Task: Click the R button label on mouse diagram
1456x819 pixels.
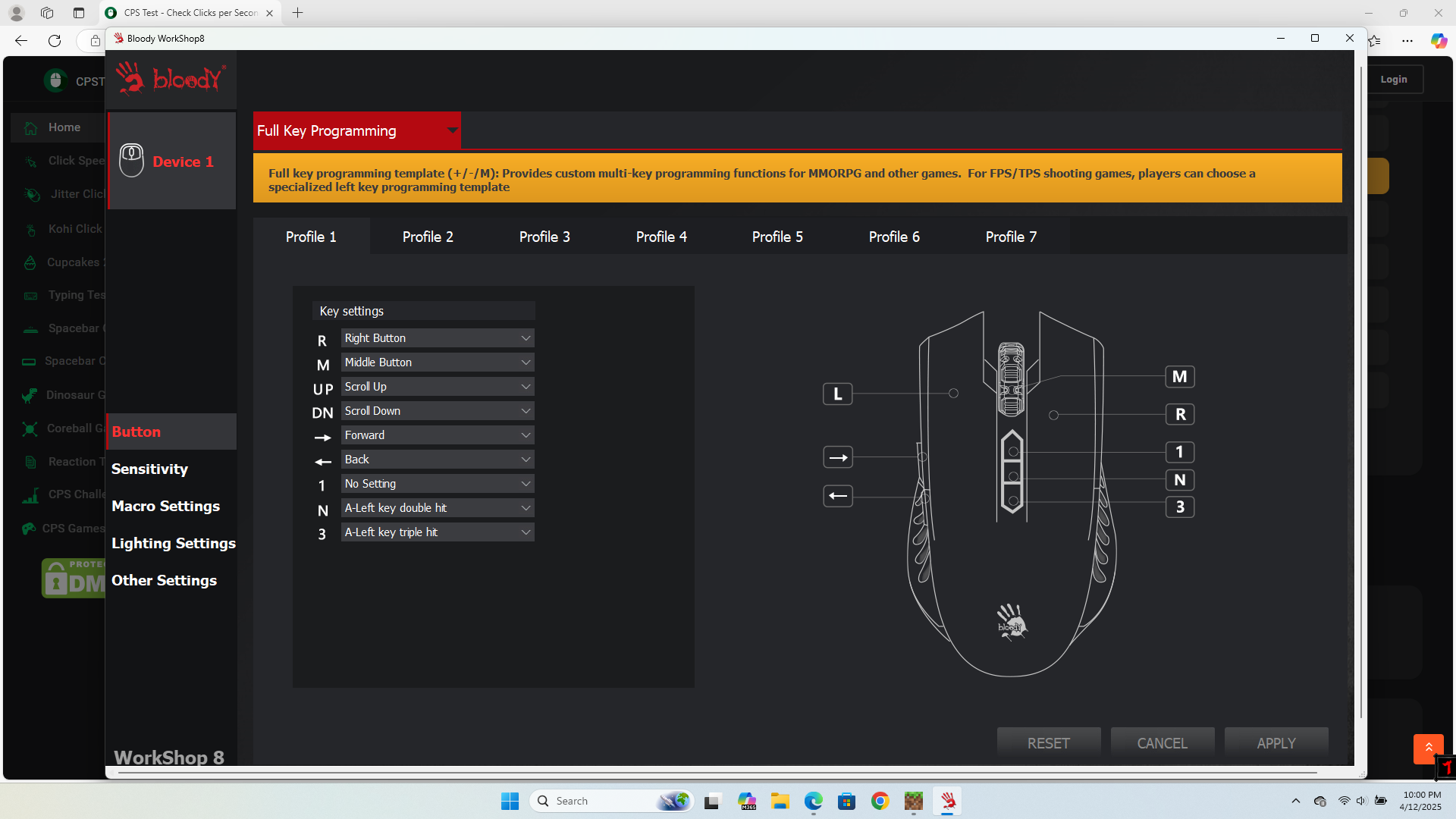Action: click(x=1179, y=415)
